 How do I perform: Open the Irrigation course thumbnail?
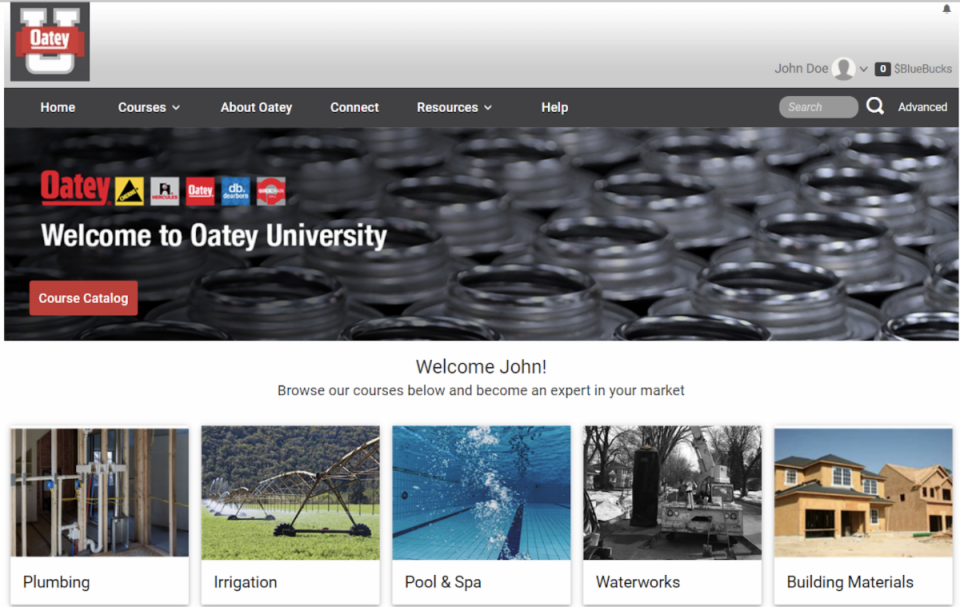pos(290,492)
